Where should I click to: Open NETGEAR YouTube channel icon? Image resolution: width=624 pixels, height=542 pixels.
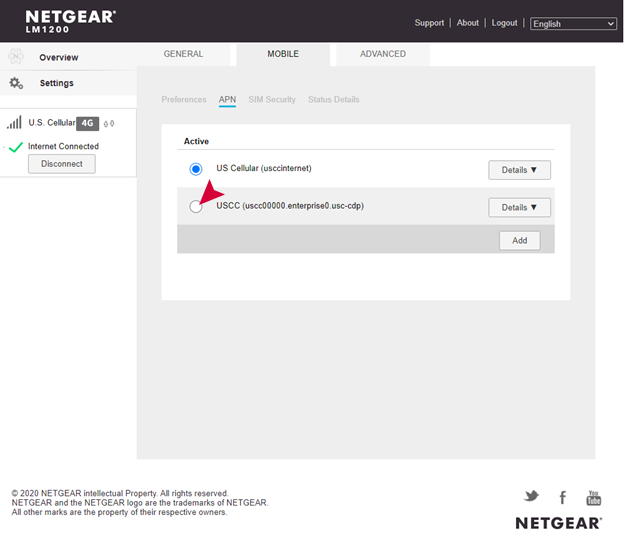point(593,498)
